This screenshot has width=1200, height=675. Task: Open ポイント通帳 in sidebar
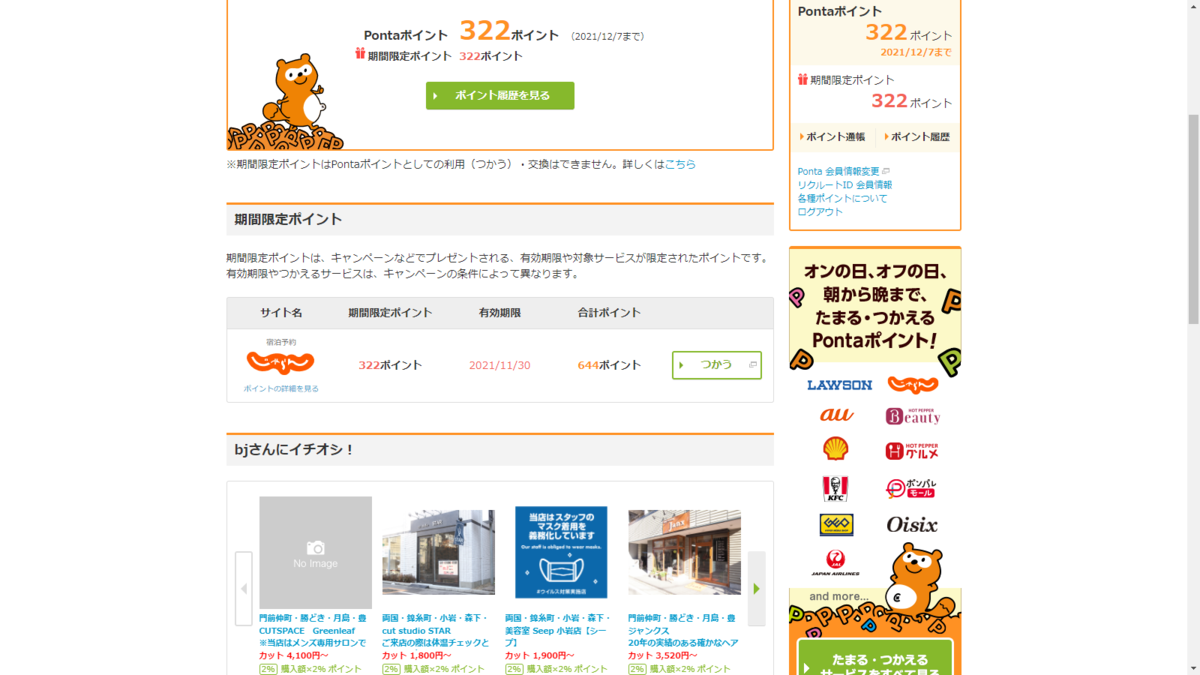point(833,137)
